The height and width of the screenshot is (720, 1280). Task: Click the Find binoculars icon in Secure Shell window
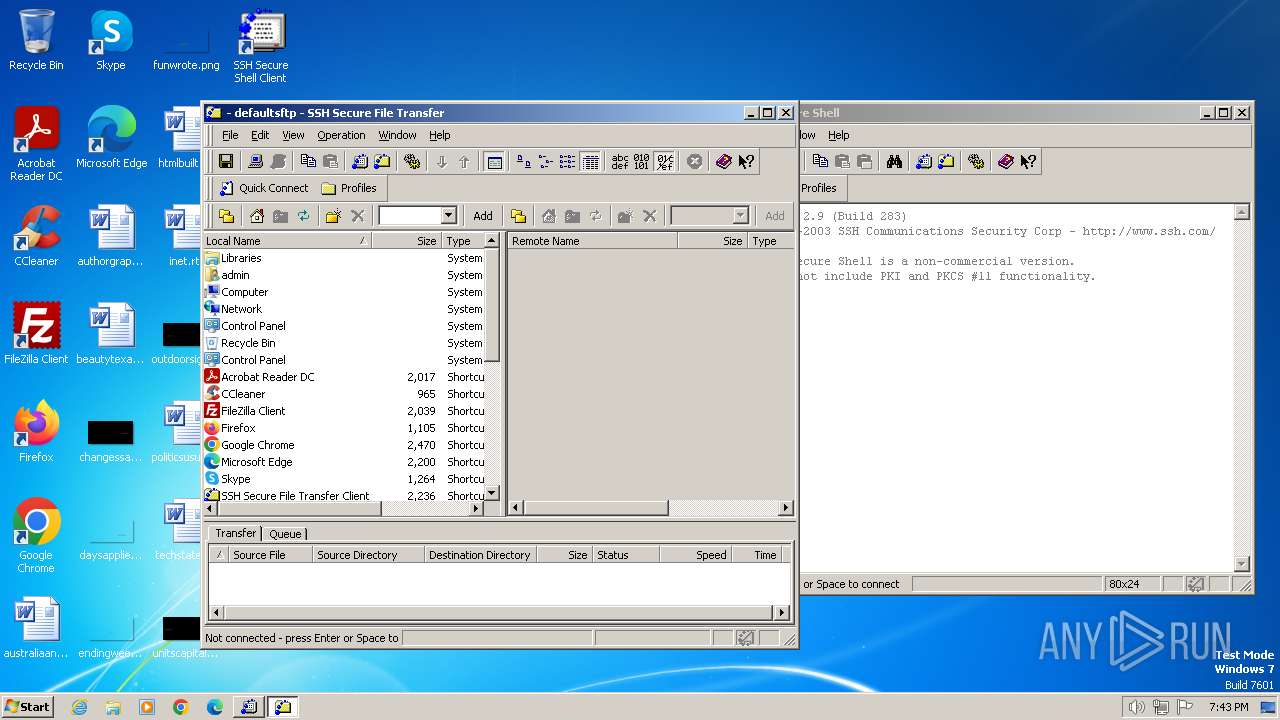click(894, 162)
